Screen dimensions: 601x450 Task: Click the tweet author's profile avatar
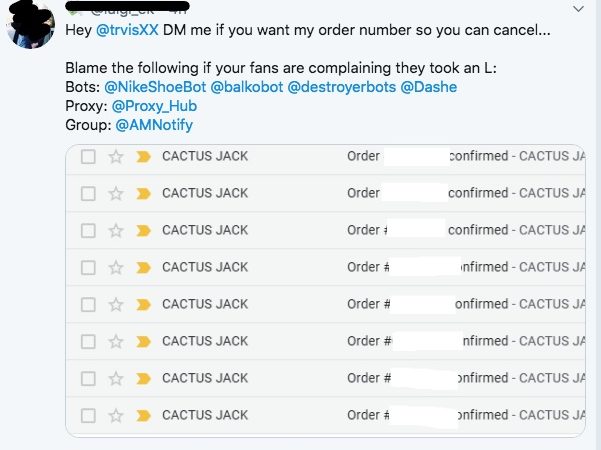pyautogui.click(x=30, y=25)
